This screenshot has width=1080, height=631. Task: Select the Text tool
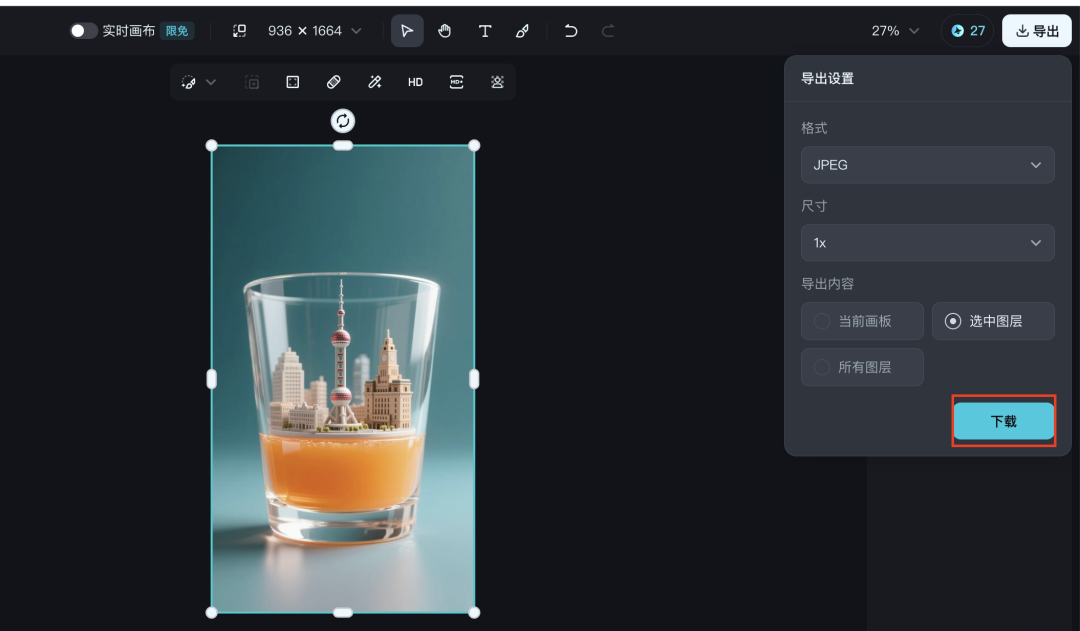pyautogui.click(x=485, y=31)
